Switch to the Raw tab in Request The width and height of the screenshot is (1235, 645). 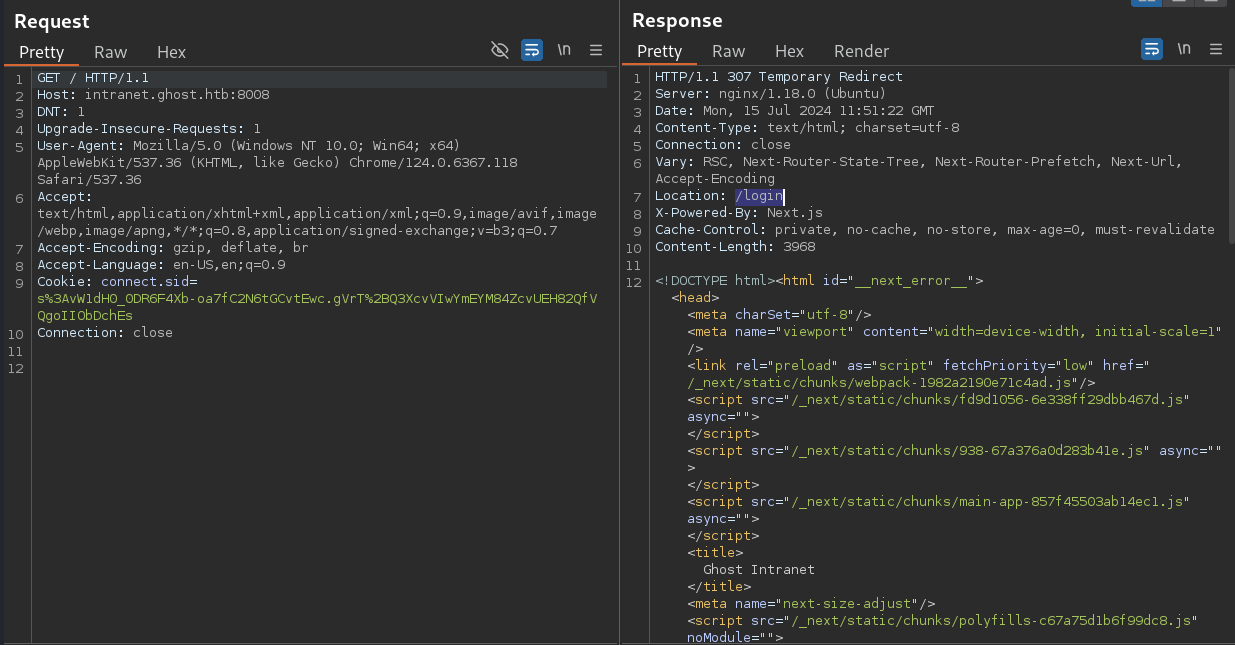(111, 52)
